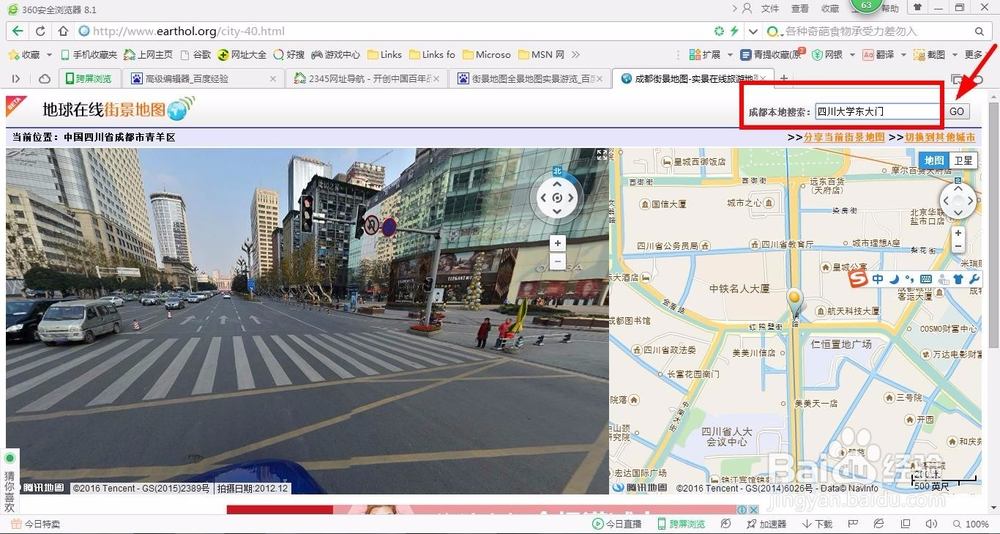The height and width of the screenshot is (534, 1000).
Task: Reload the page with the refresh icon
Action: [x=40, y=31]
